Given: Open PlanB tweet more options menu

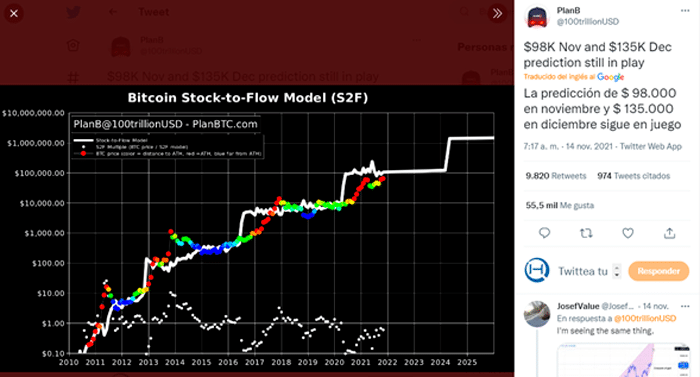Looking at the screenshot, I should tap(685, 11).
